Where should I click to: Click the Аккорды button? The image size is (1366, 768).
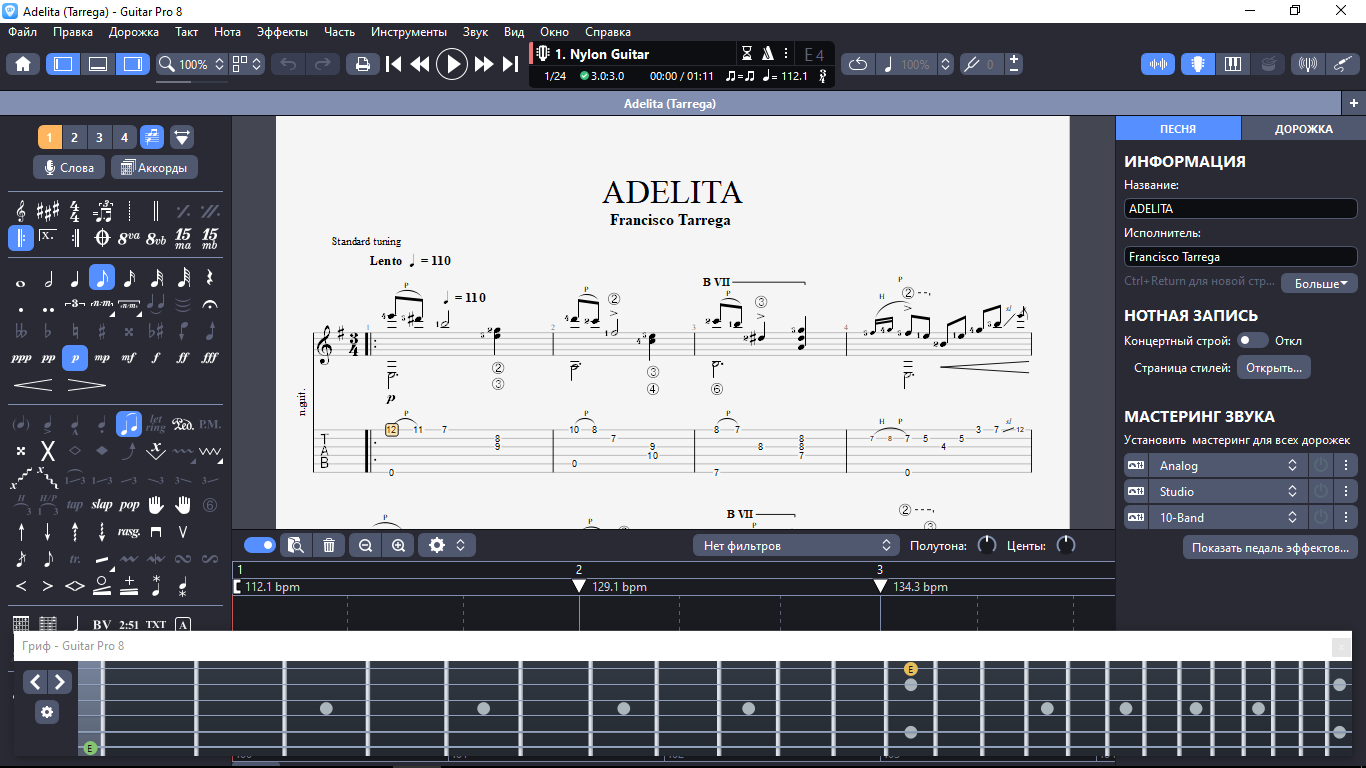154,168
